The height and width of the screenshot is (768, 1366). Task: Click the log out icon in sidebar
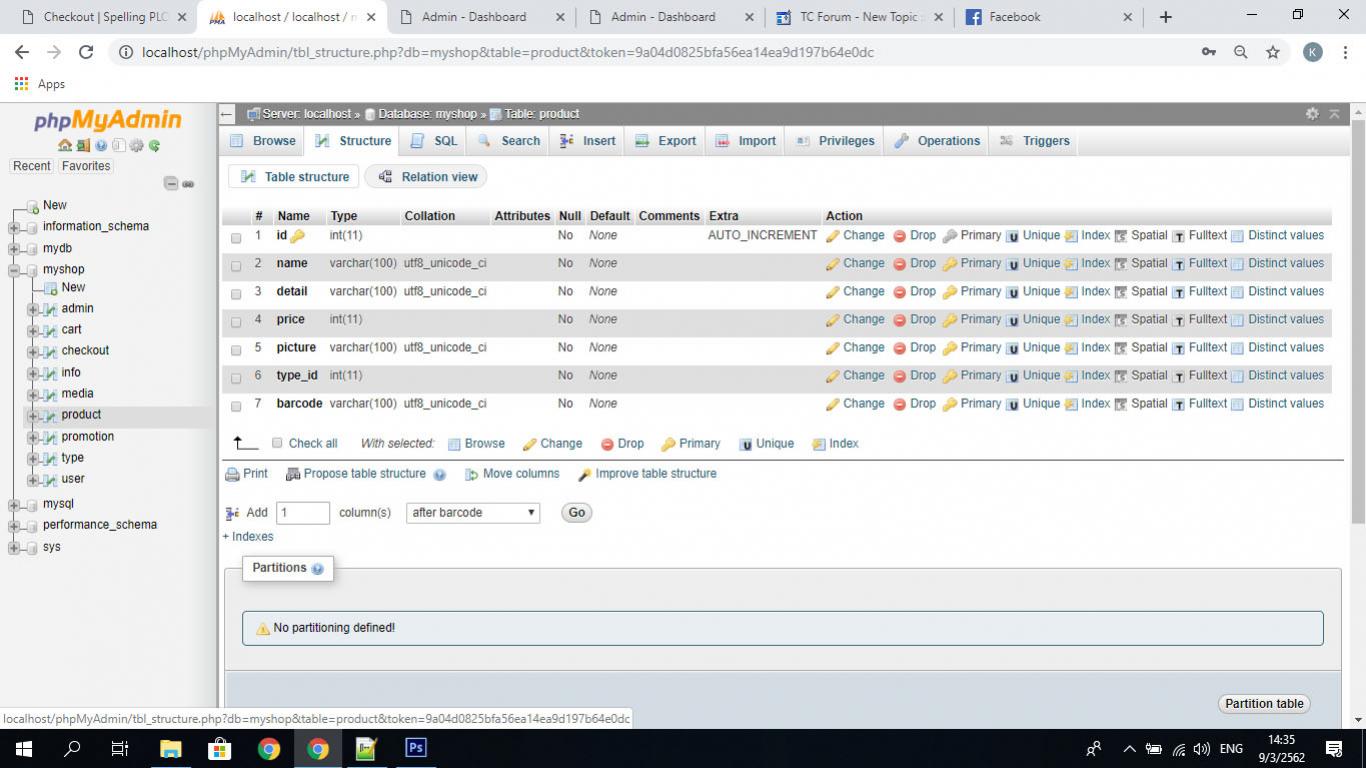[x=83, y=146]
